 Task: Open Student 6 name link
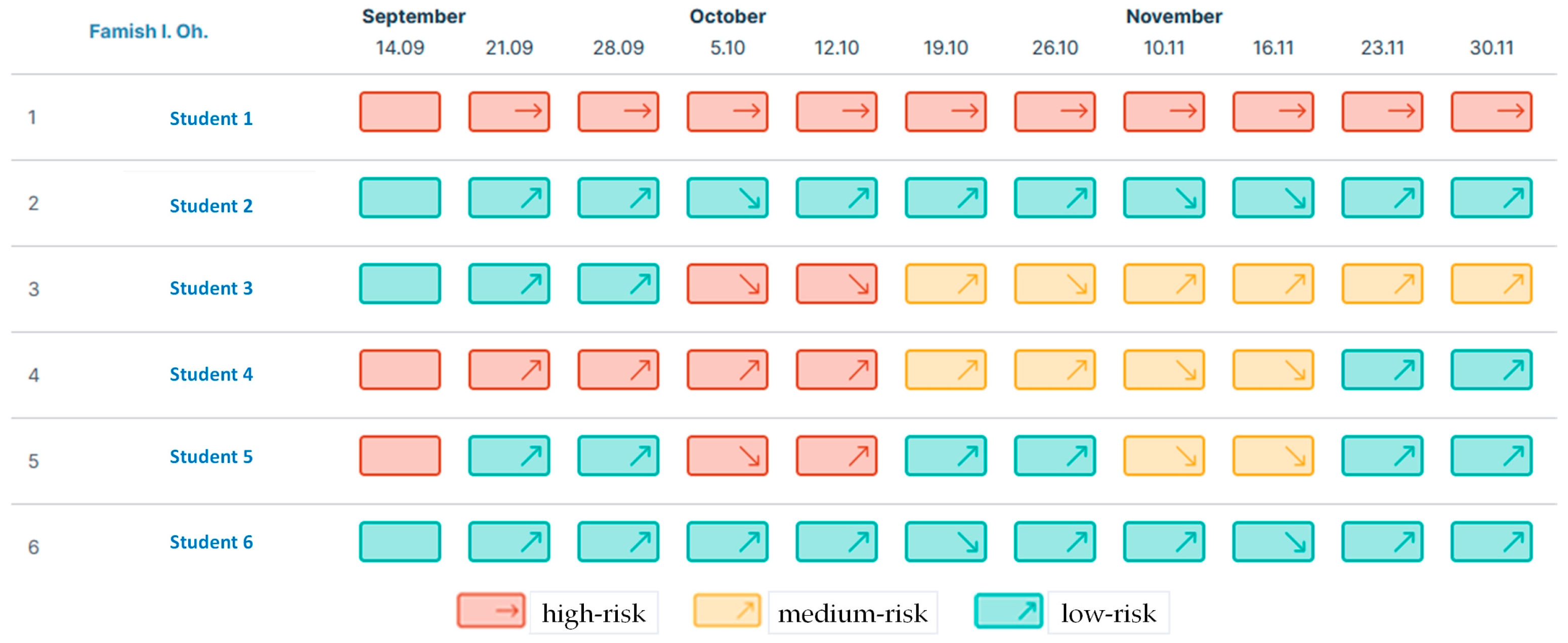pyautogui.click(x=211, y=542)
